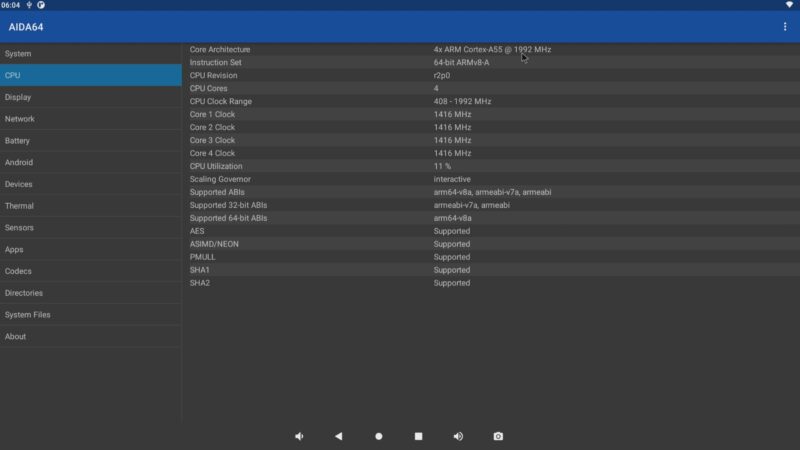The image size is (800, 450).
Task: Open the Network section
Action: [91, 119]
